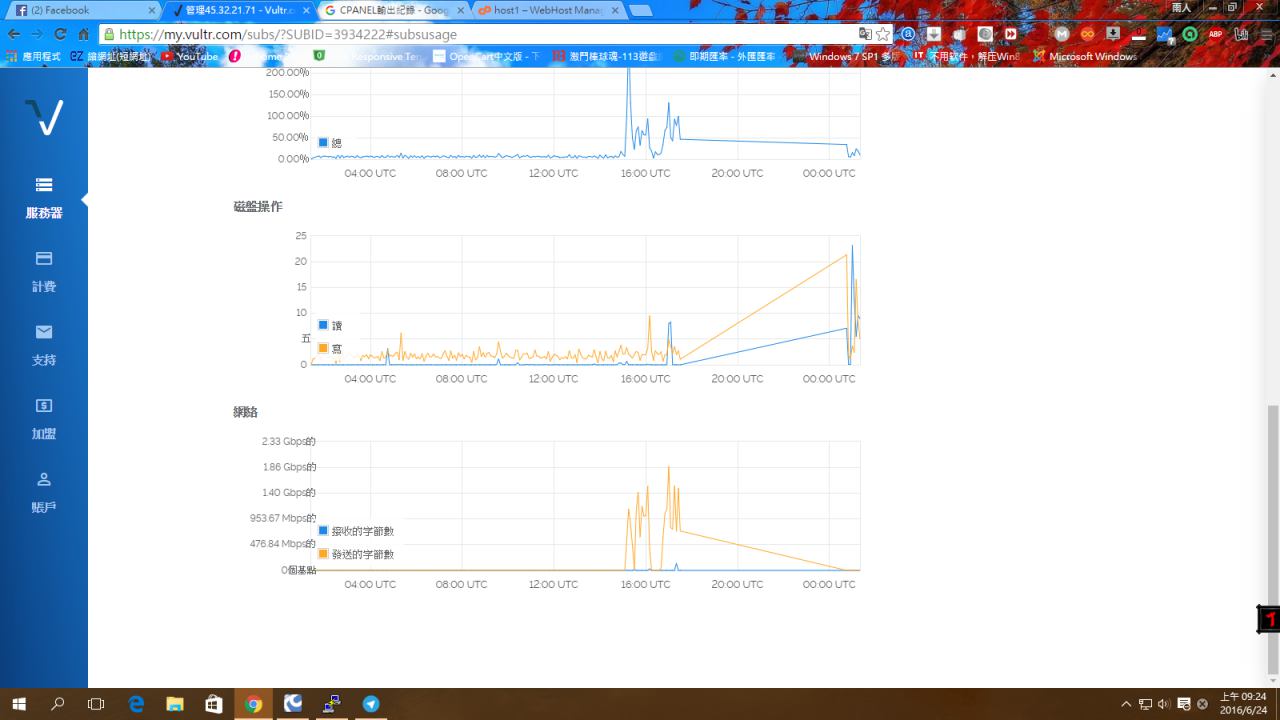Close the Facebook tab

coord(152,10)
